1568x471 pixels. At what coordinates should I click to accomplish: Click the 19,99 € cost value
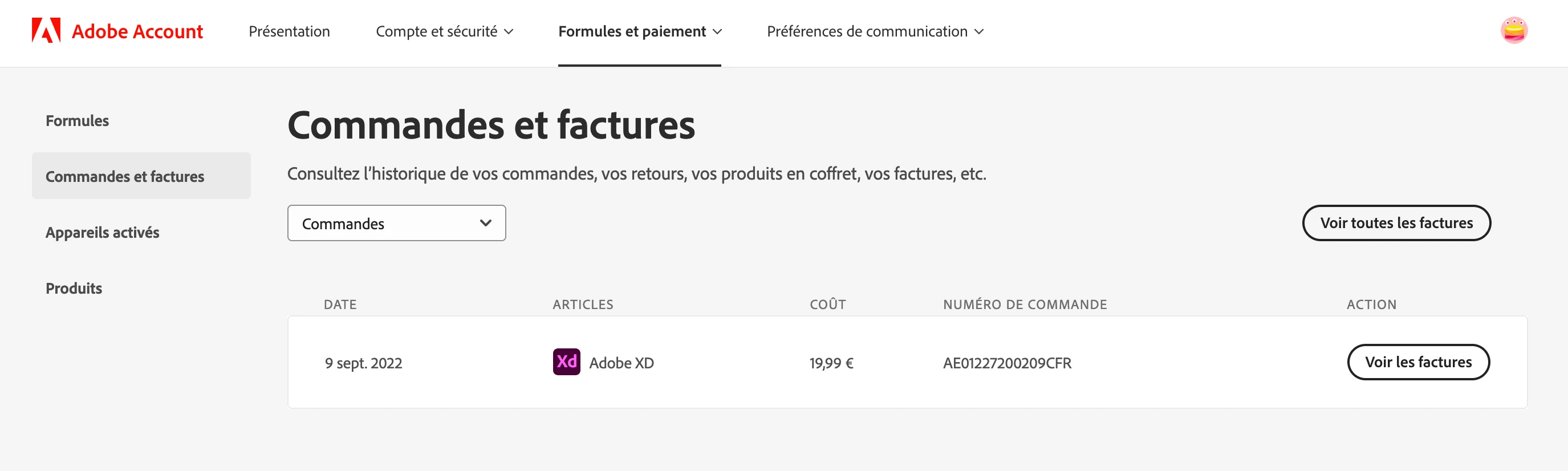click(831, 363)
